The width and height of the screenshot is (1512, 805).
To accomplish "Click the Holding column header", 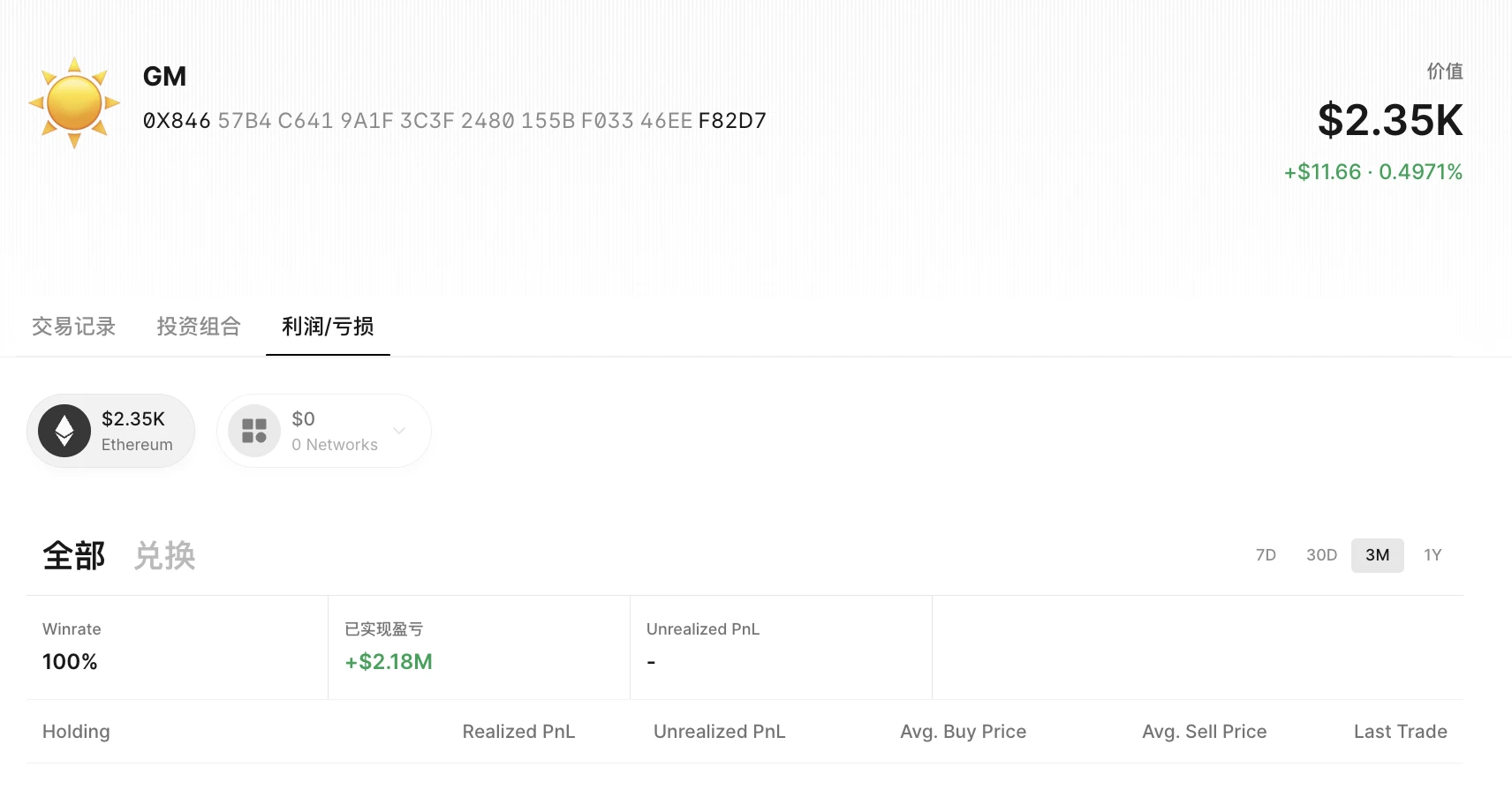I will point(76,732).
